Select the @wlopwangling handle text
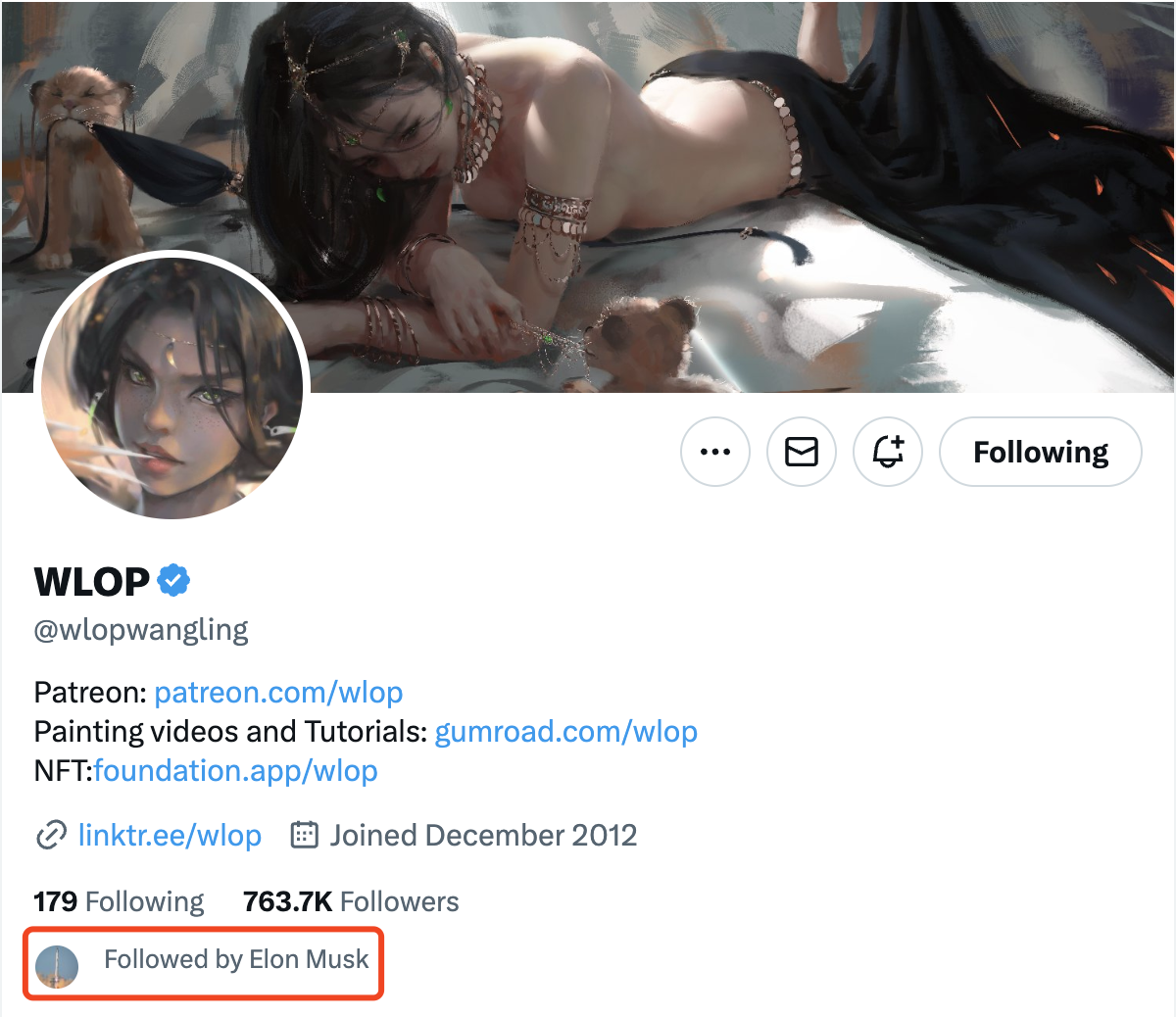Screen dimensions: 1176x1017 141,629
